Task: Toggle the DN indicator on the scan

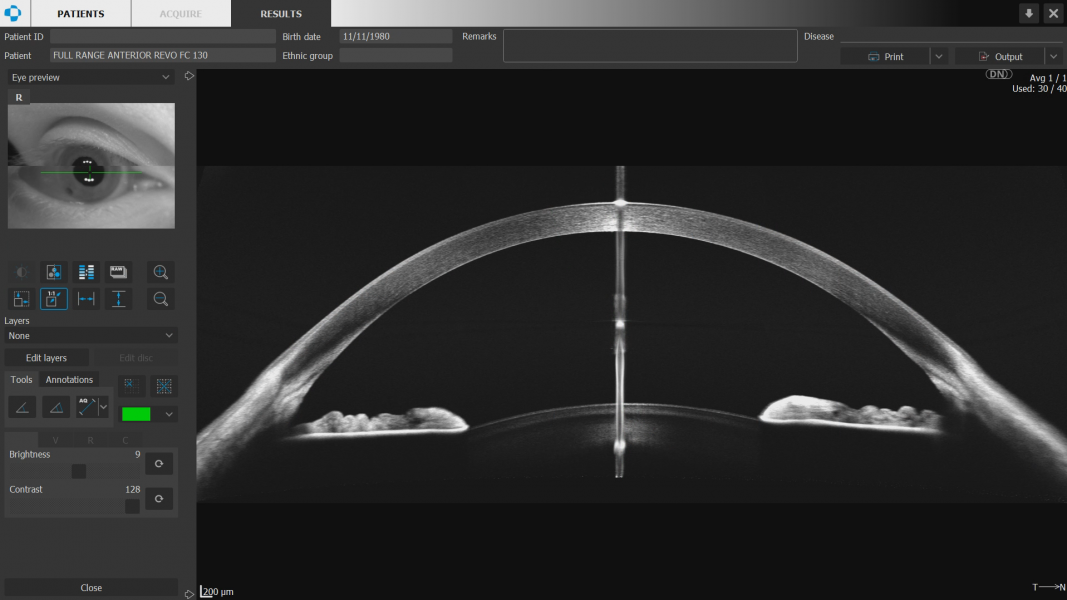Action: [x=998, y=75]
